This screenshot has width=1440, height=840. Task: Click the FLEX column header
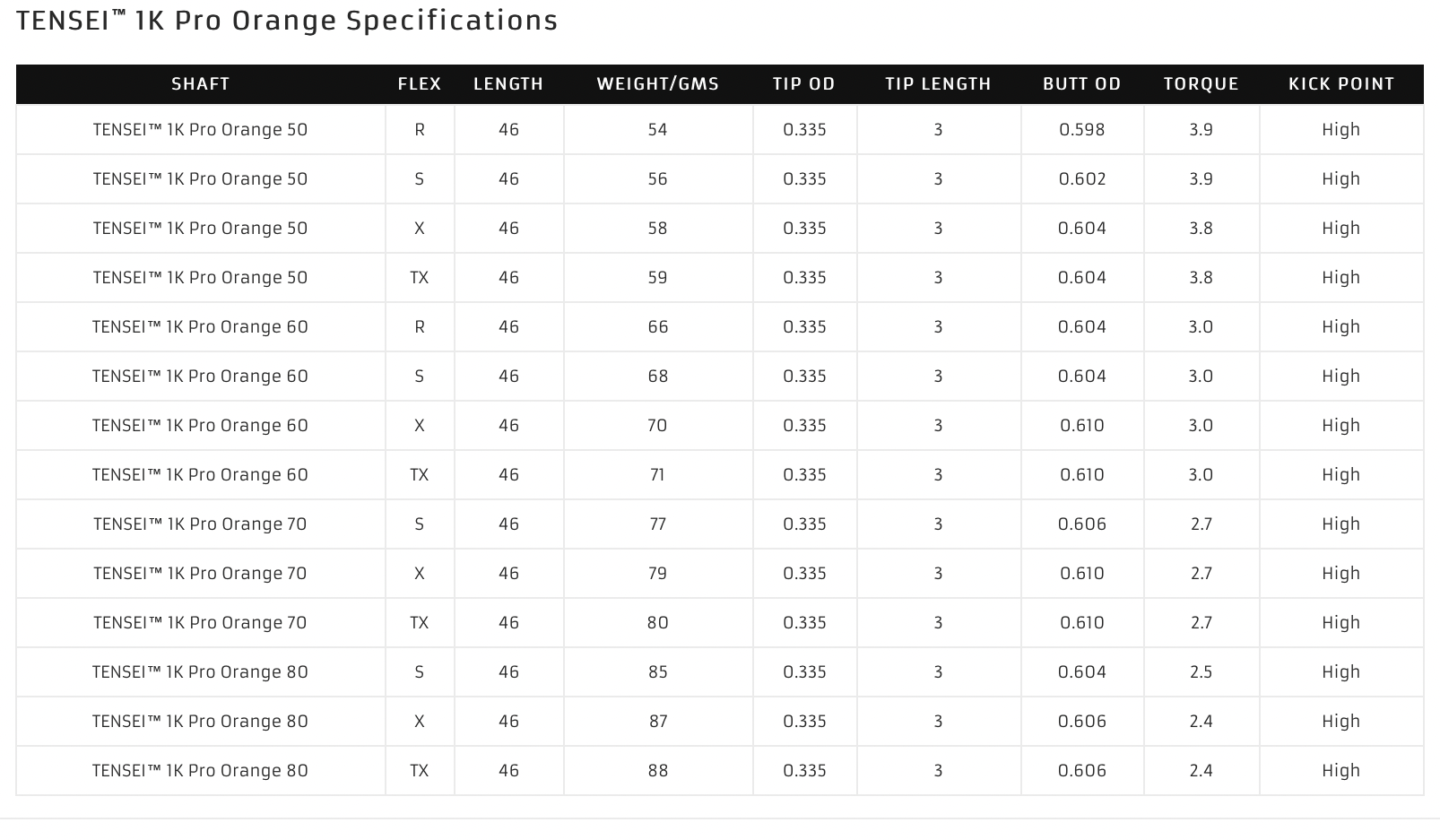[420, 84]
